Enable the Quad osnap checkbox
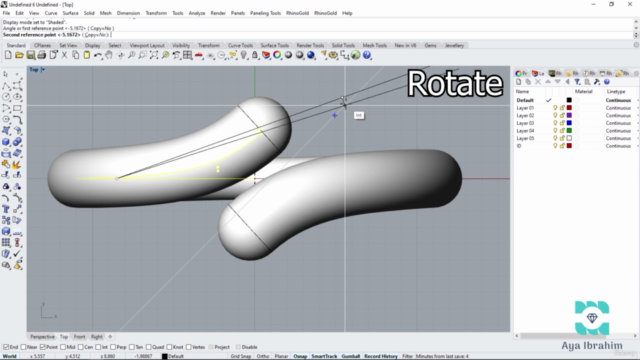Image resolution: width=640 pixels, height=360 pixels. (149, 347)
